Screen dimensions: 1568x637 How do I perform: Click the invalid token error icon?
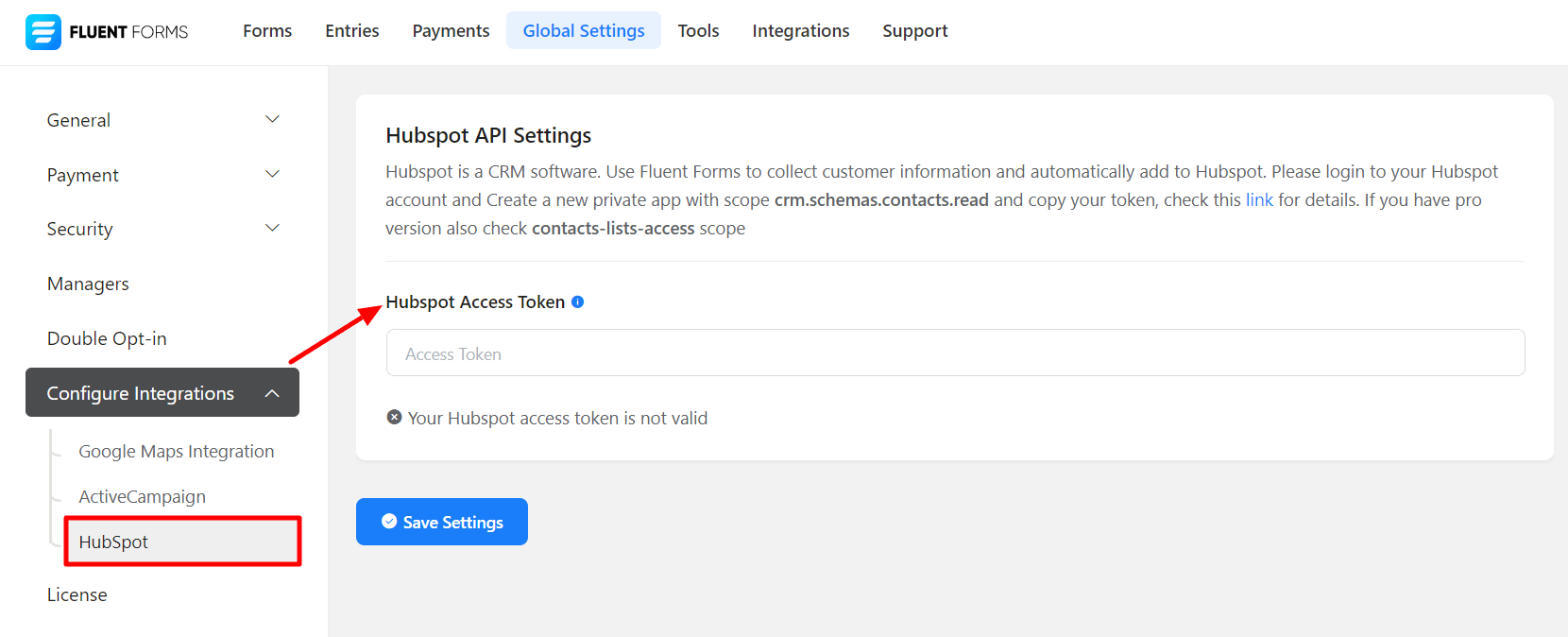(394, 418)
